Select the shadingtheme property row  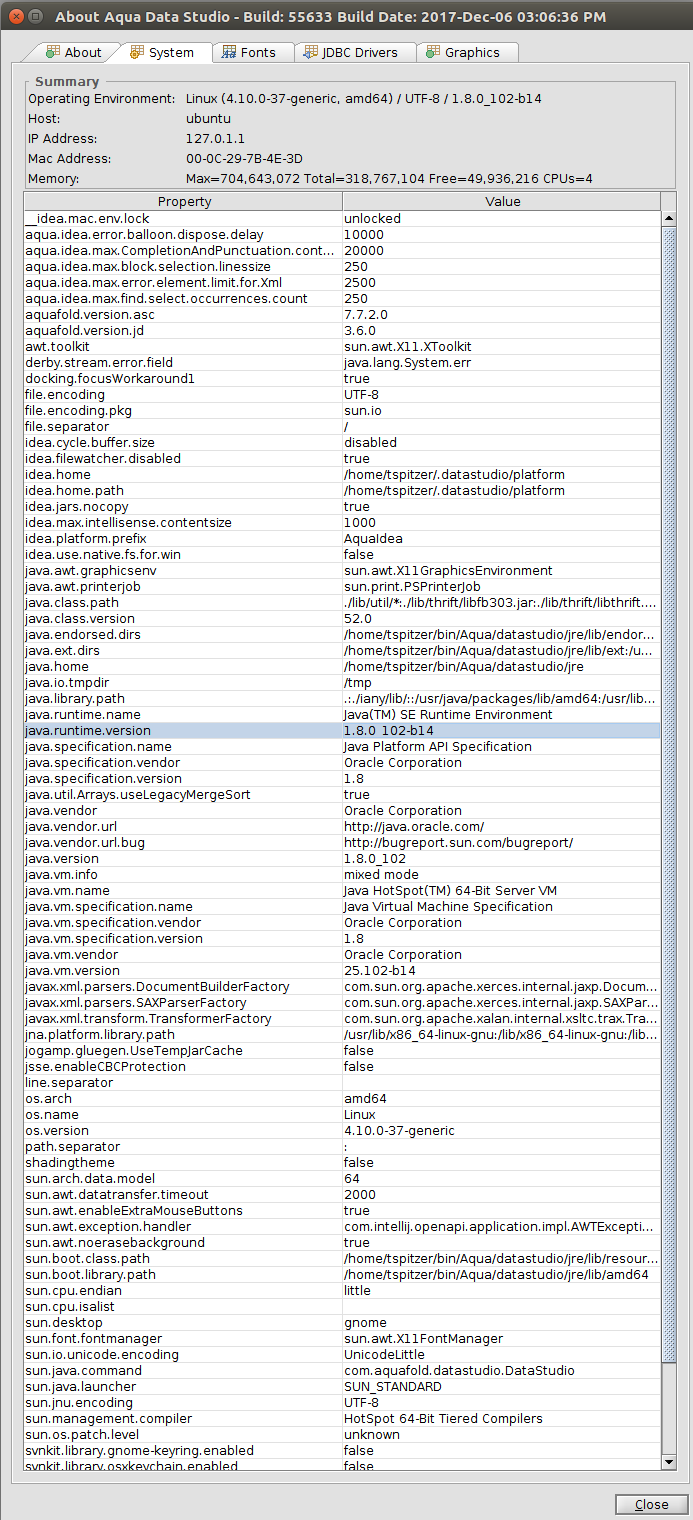click(342, 1162)
